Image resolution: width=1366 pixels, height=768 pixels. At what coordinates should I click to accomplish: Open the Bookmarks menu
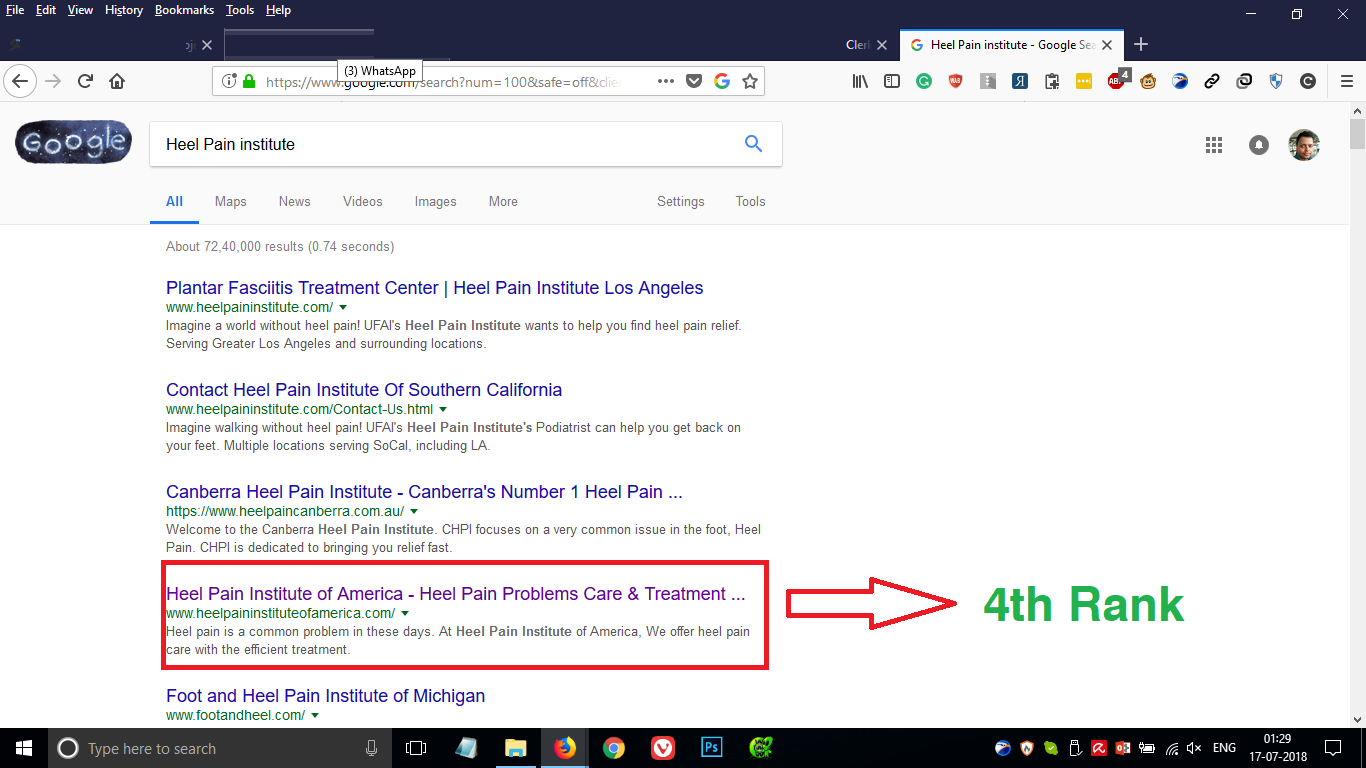click(184, 10)
